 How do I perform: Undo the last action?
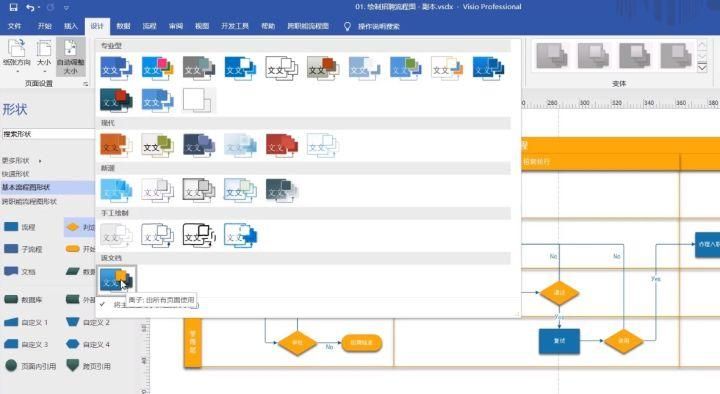[x=30, y=7]
